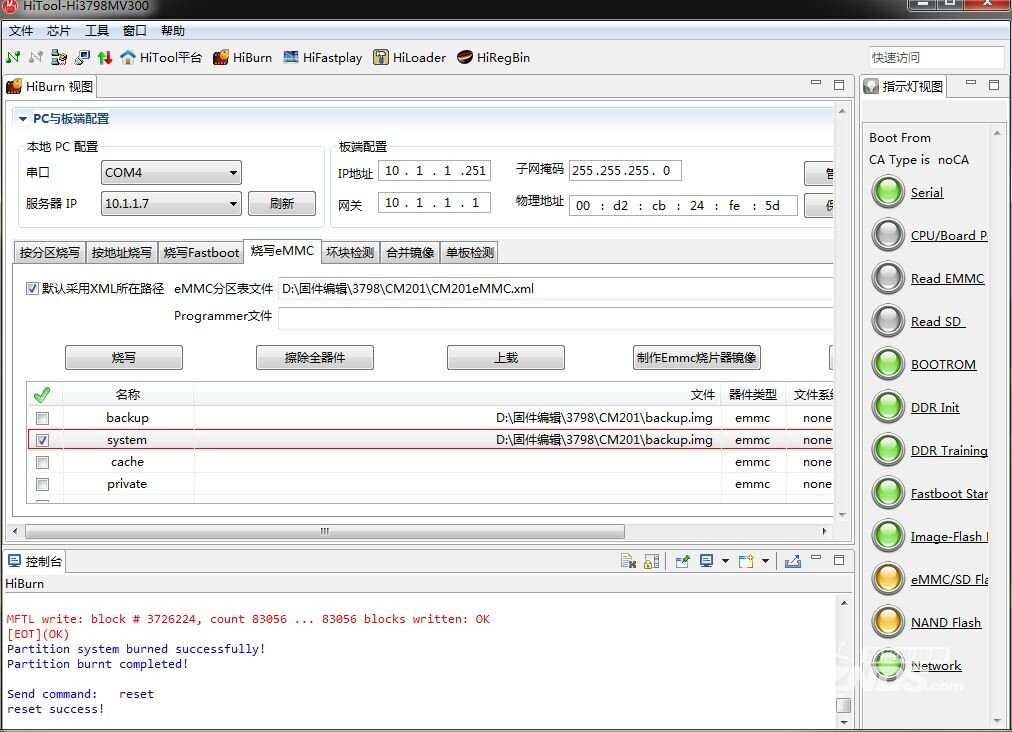The height and width of the screenshot is (732, 1012).
Task: Launch the HiBurn tool from toolbar
Action: (x=243, y=57)
